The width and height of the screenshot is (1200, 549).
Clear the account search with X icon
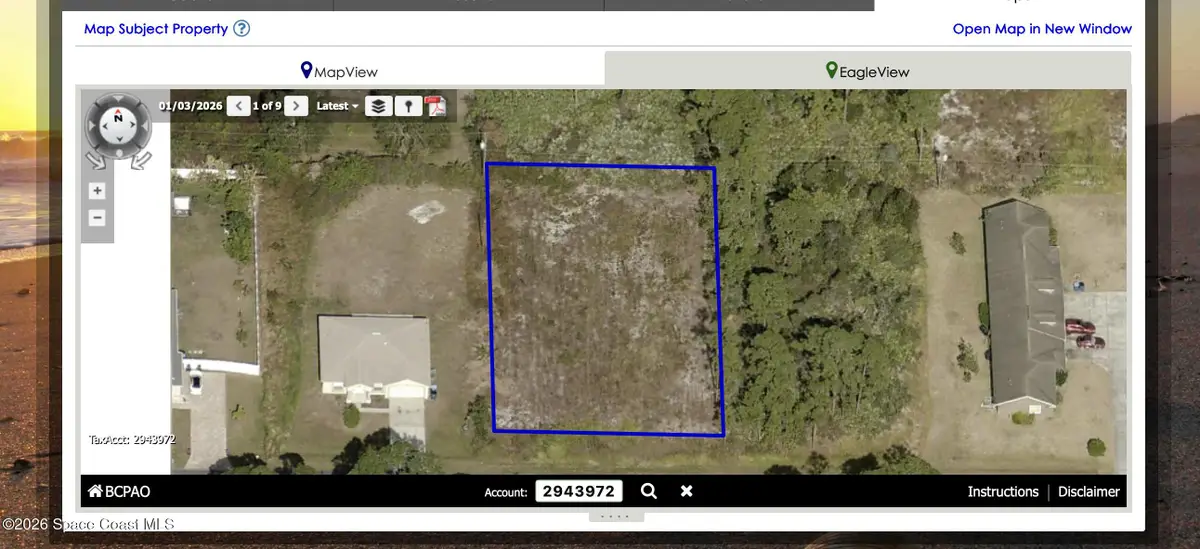(x=686, y=491)
